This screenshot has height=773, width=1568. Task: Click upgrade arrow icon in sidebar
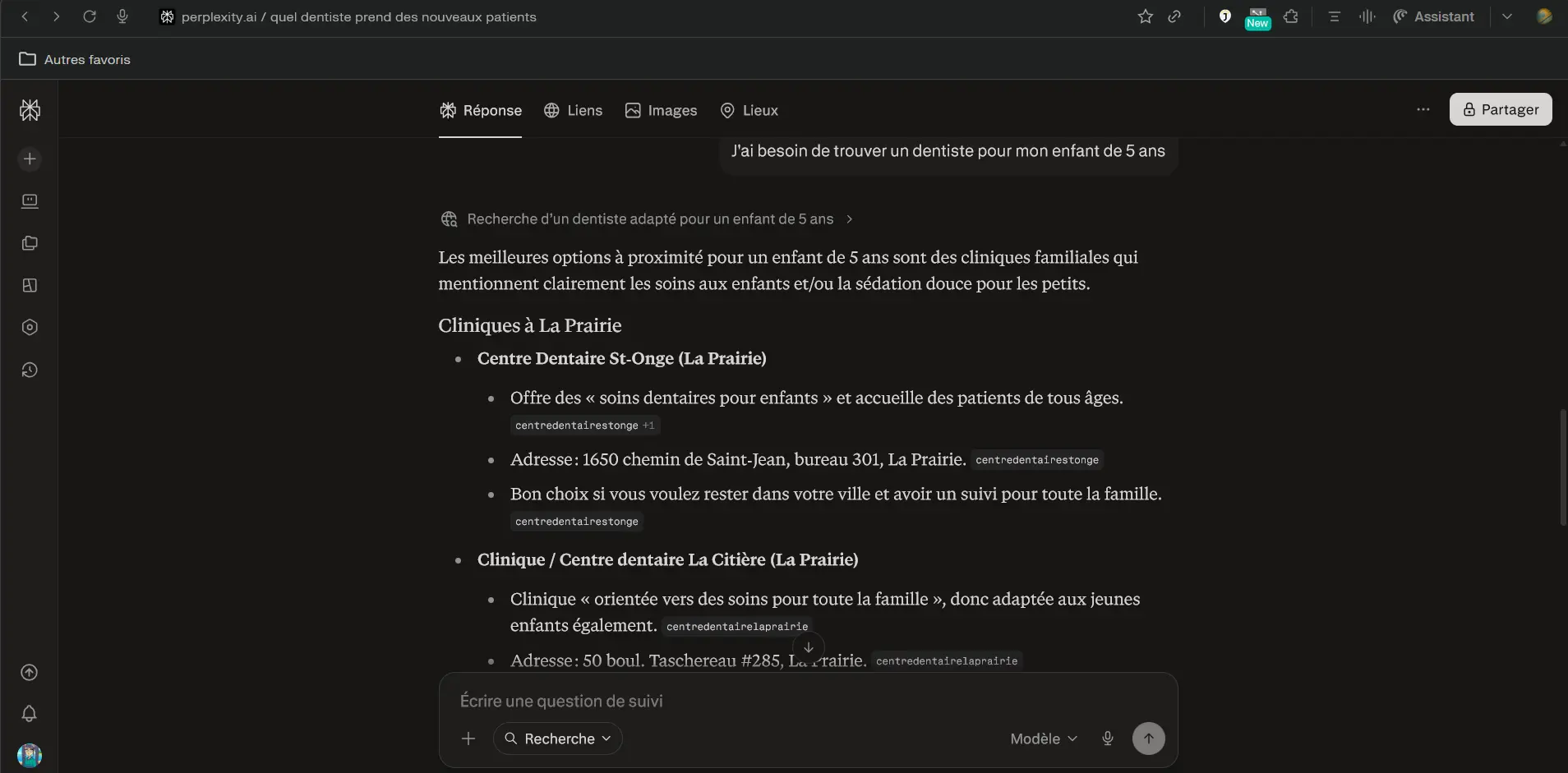[x=29, y=672]
